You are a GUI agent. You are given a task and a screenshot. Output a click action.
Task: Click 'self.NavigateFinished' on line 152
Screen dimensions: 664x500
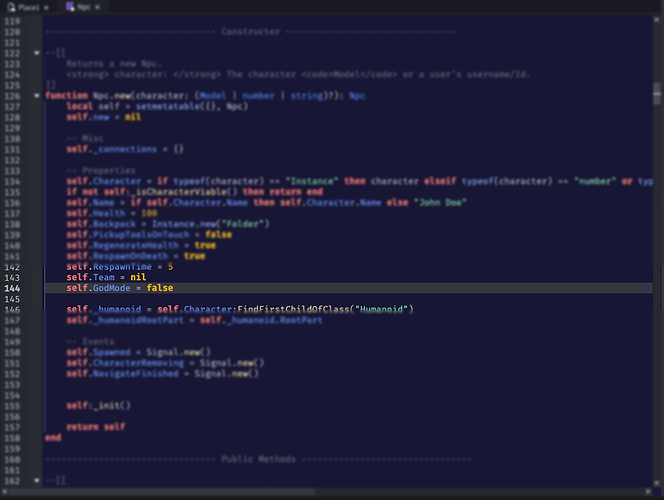[122, 373]
